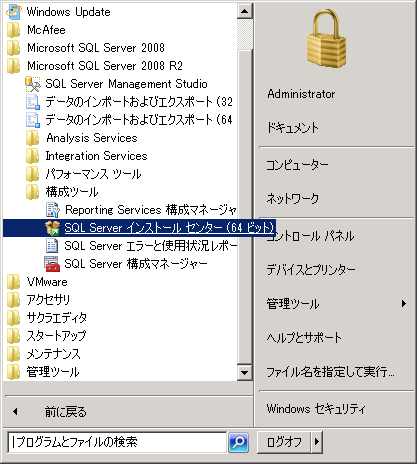Select the text SQL Server Management Studio
The image size is (417, 464).
click(x=126, y=84)
